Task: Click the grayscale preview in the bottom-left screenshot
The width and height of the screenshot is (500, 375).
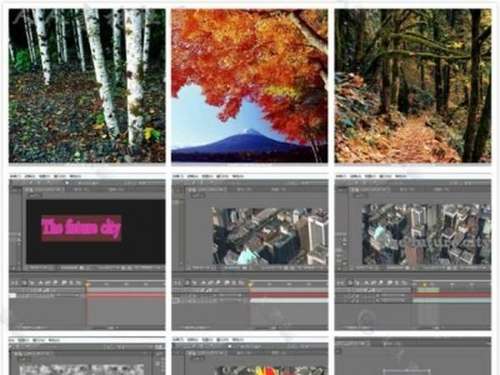Action: click(81, 370)
